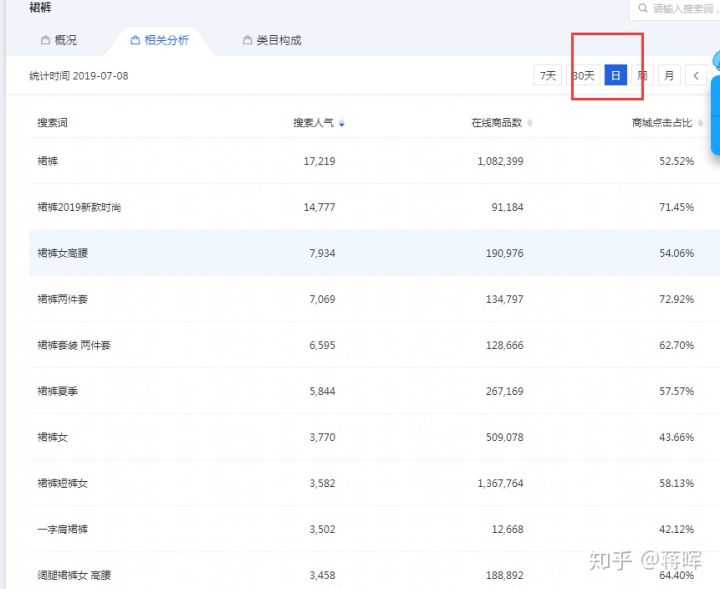Click search popularity value 7,934

click(x=322, y=253)
